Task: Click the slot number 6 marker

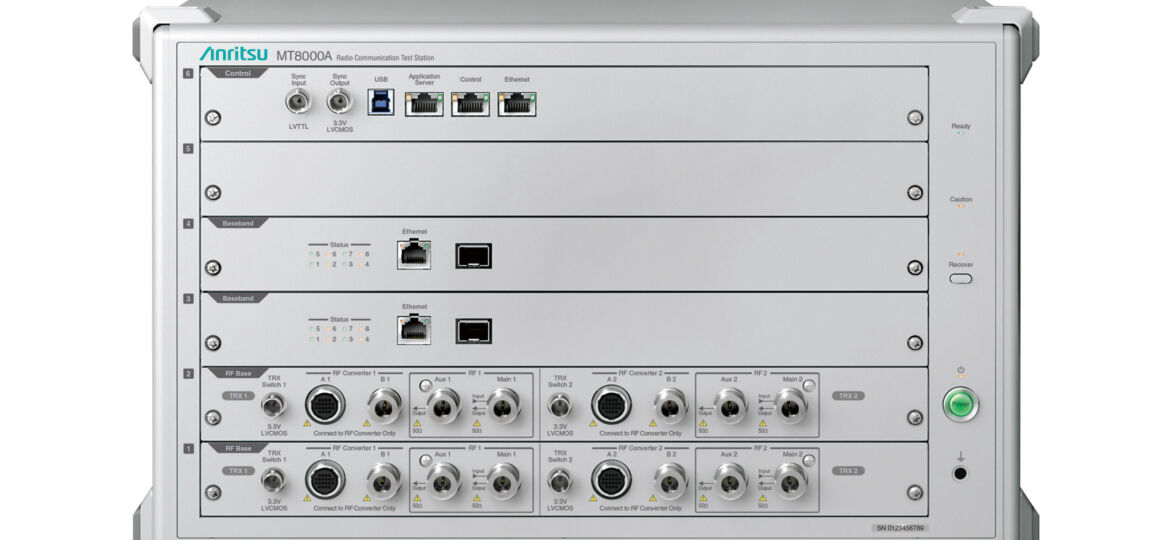Action: click(x=189, y=73)
